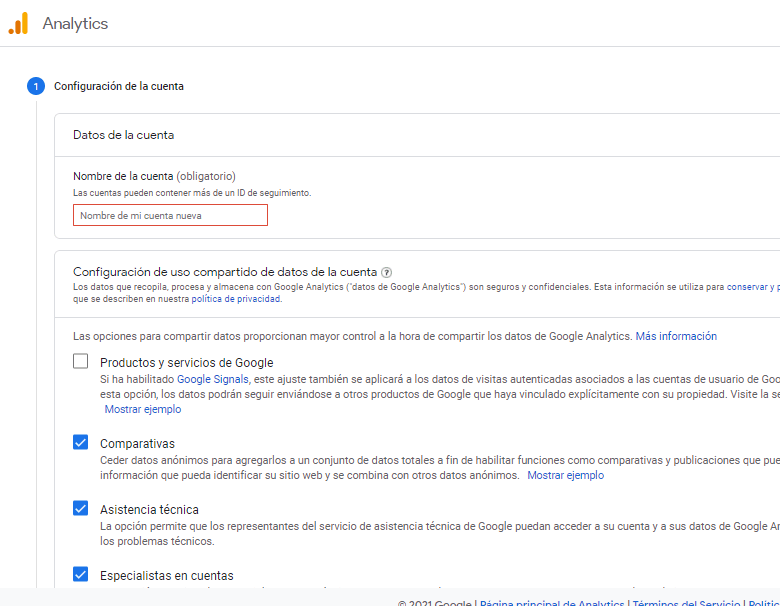
Task: Open Términos del Servicio footer link
Action: [686, 603]
